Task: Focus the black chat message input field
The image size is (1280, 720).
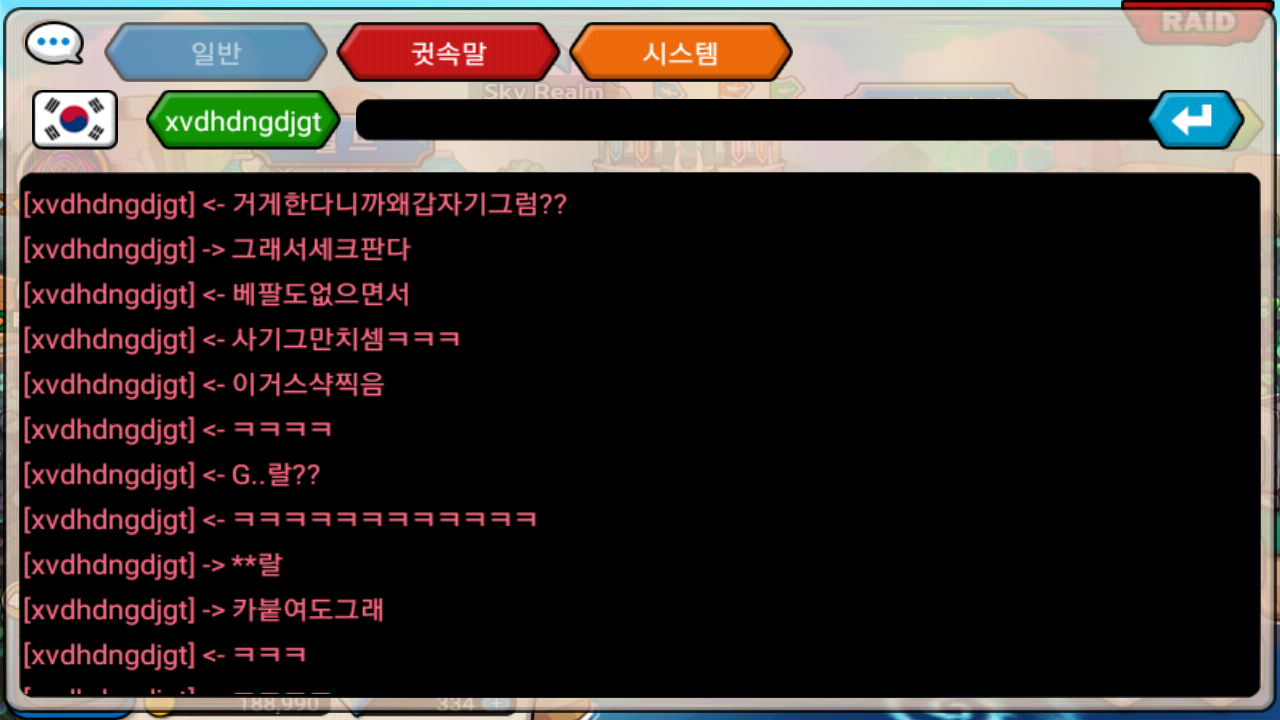Action: (x=756, y=120)
